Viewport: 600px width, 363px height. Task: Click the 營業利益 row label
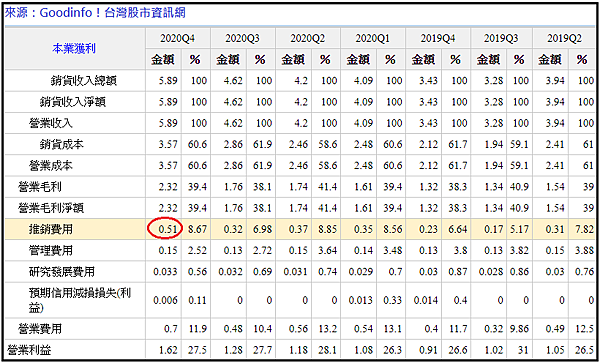pyautogui.click(x=29, y=350)
